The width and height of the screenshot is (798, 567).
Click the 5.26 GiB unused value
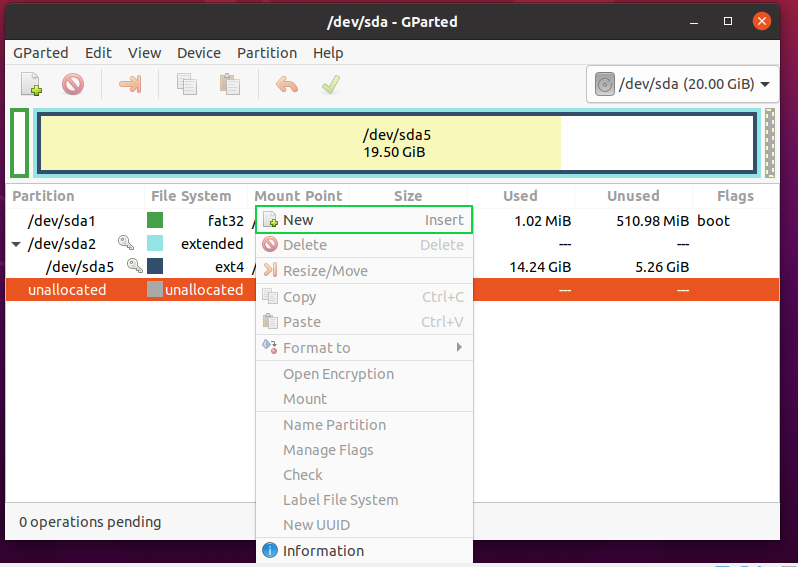(x=662, y=267)
